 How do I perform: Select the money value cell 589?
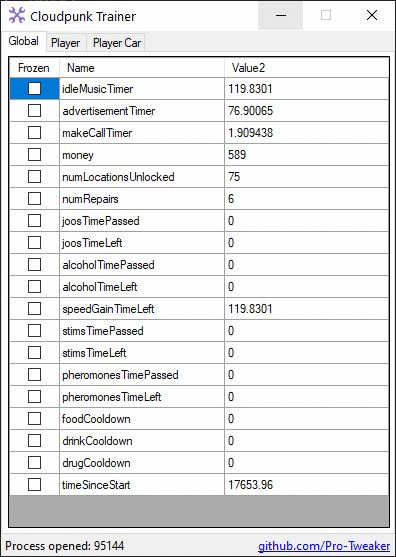point(307,155)
